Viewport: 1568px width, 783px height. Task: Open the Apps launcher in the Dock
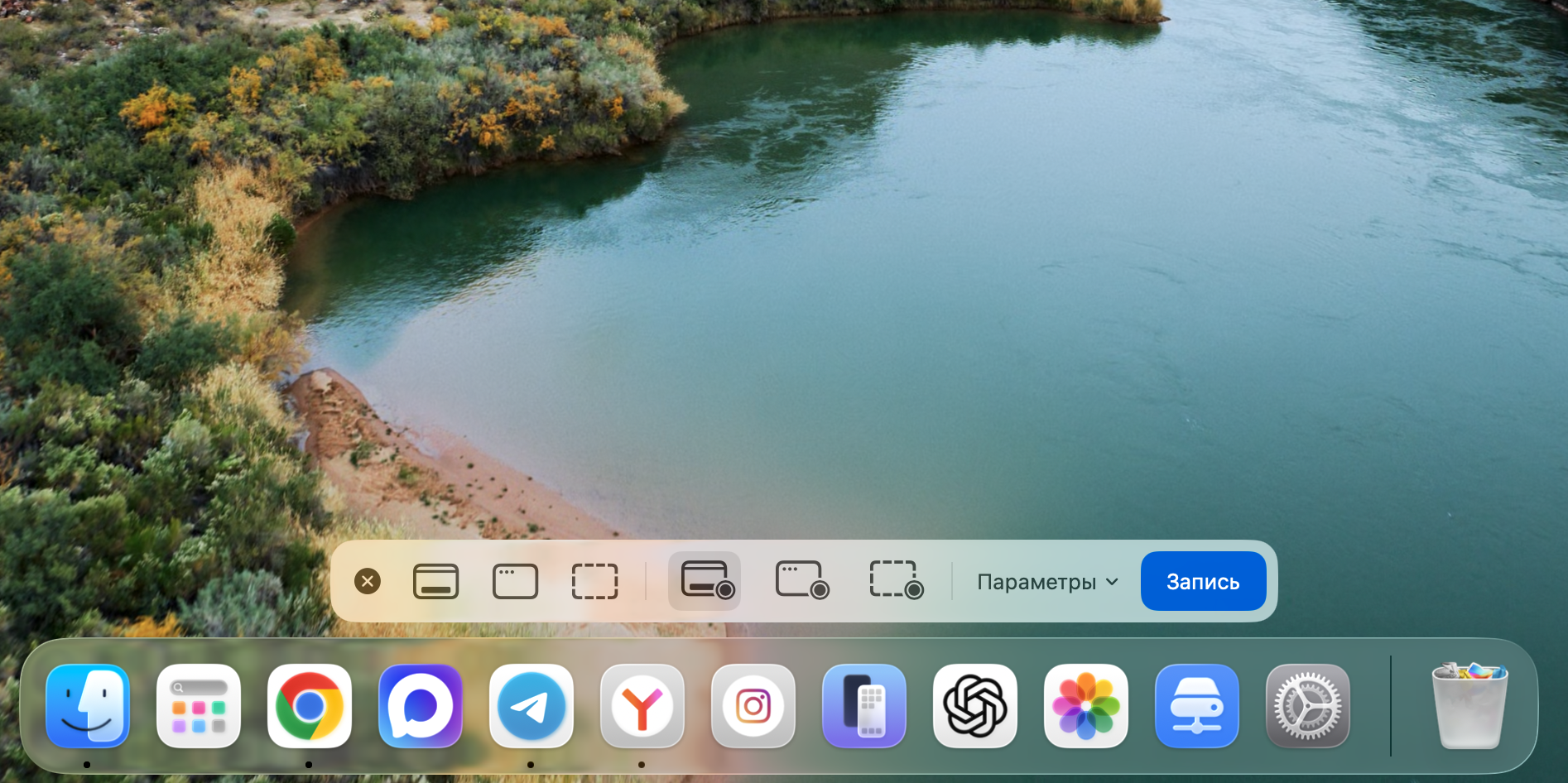(x=199, y=706)
